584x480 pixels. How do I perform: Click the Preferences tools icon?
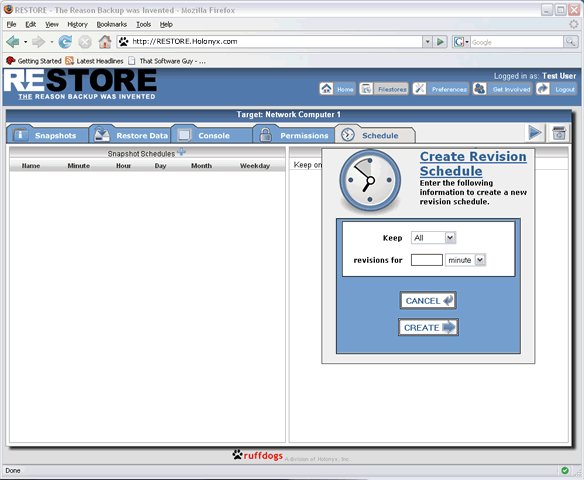click(x=419, y=89)
